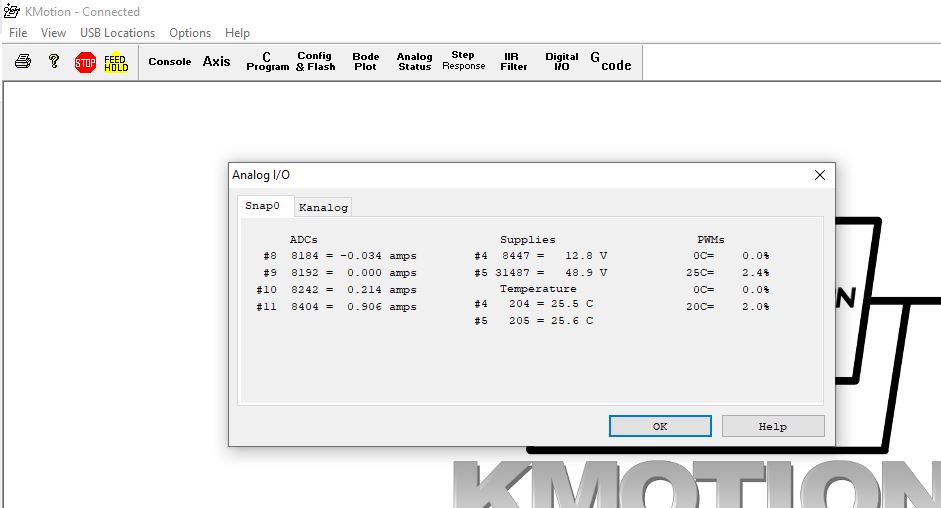The image size is (941, 508).
Task: Open the Console toolbar button
Action: 169,62
